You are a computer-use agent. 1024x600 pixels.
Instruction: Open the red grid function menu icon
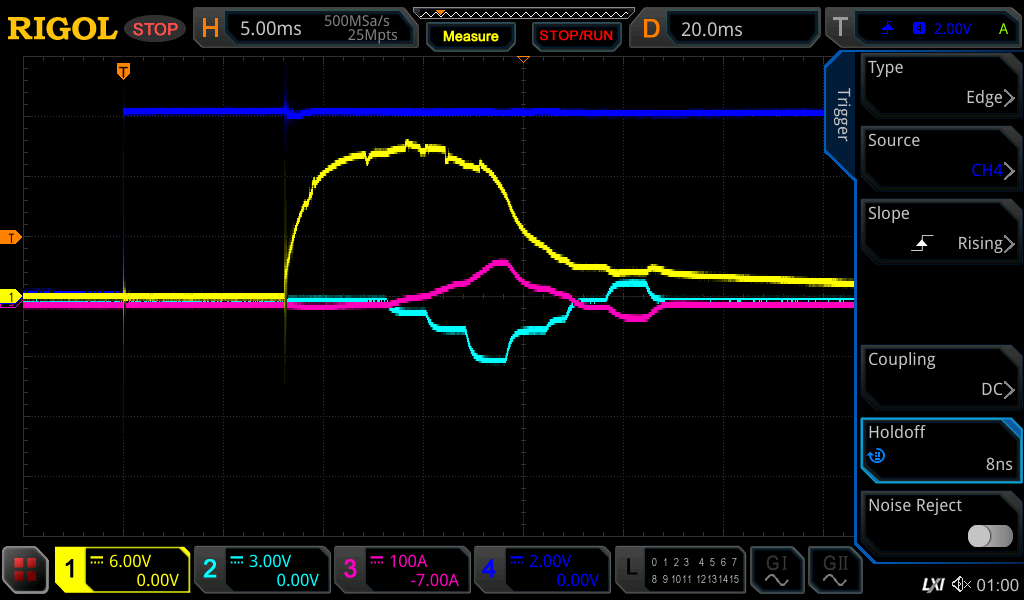tap(25, 570)
